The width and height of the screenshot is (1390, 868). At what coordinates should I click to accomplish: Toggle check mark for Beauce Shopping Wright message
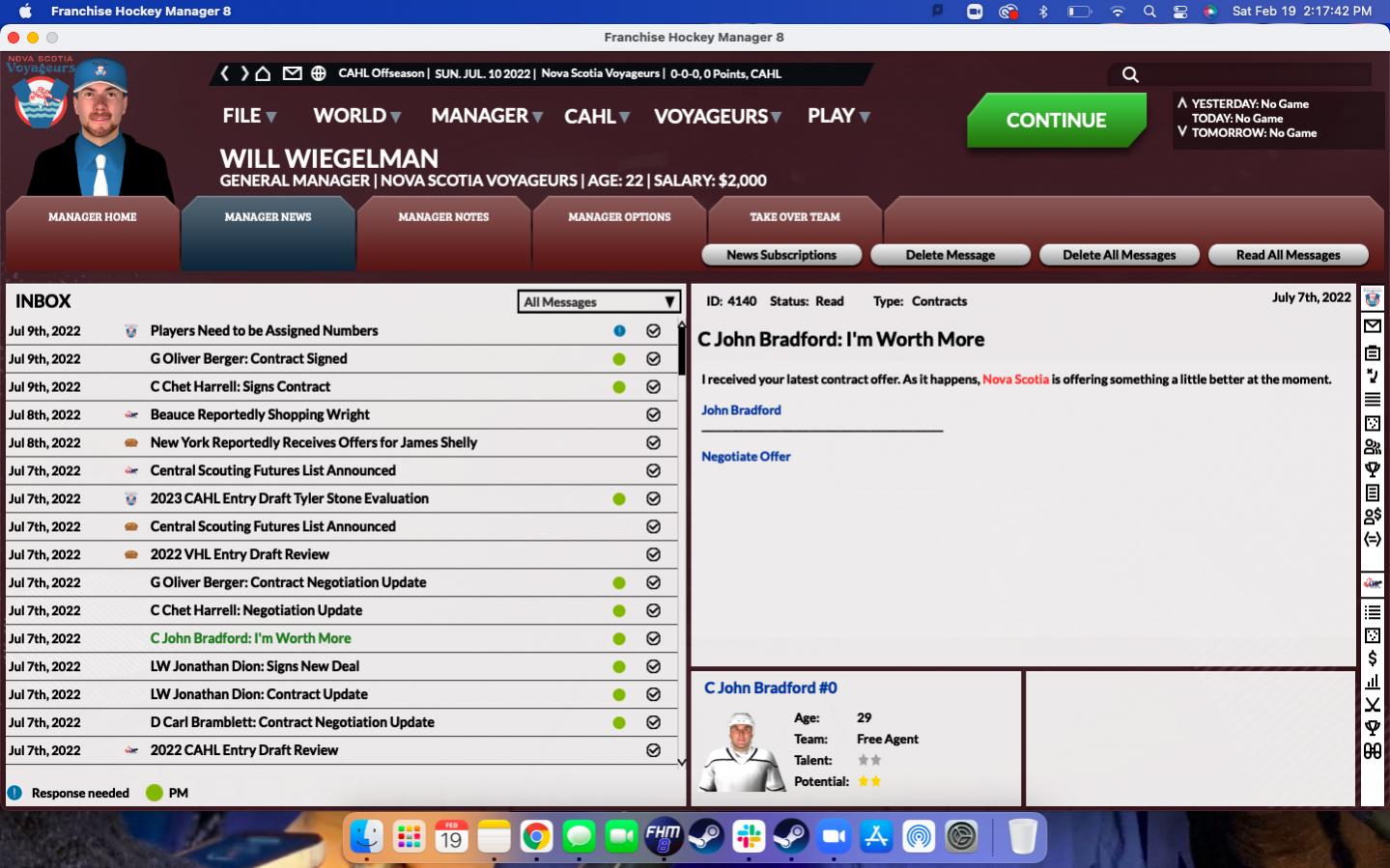[x=654, y=415]
